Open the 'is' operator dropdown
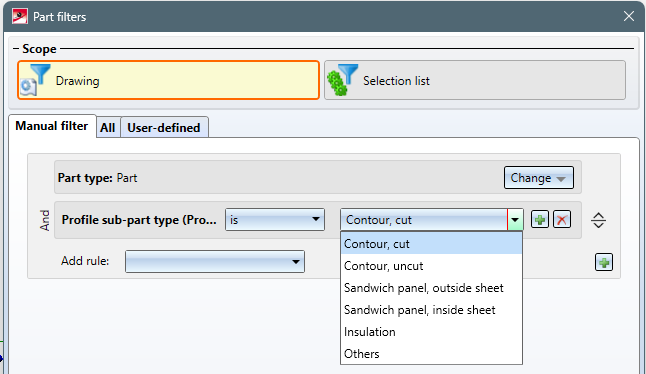646x374 pixels. point(275,220)
